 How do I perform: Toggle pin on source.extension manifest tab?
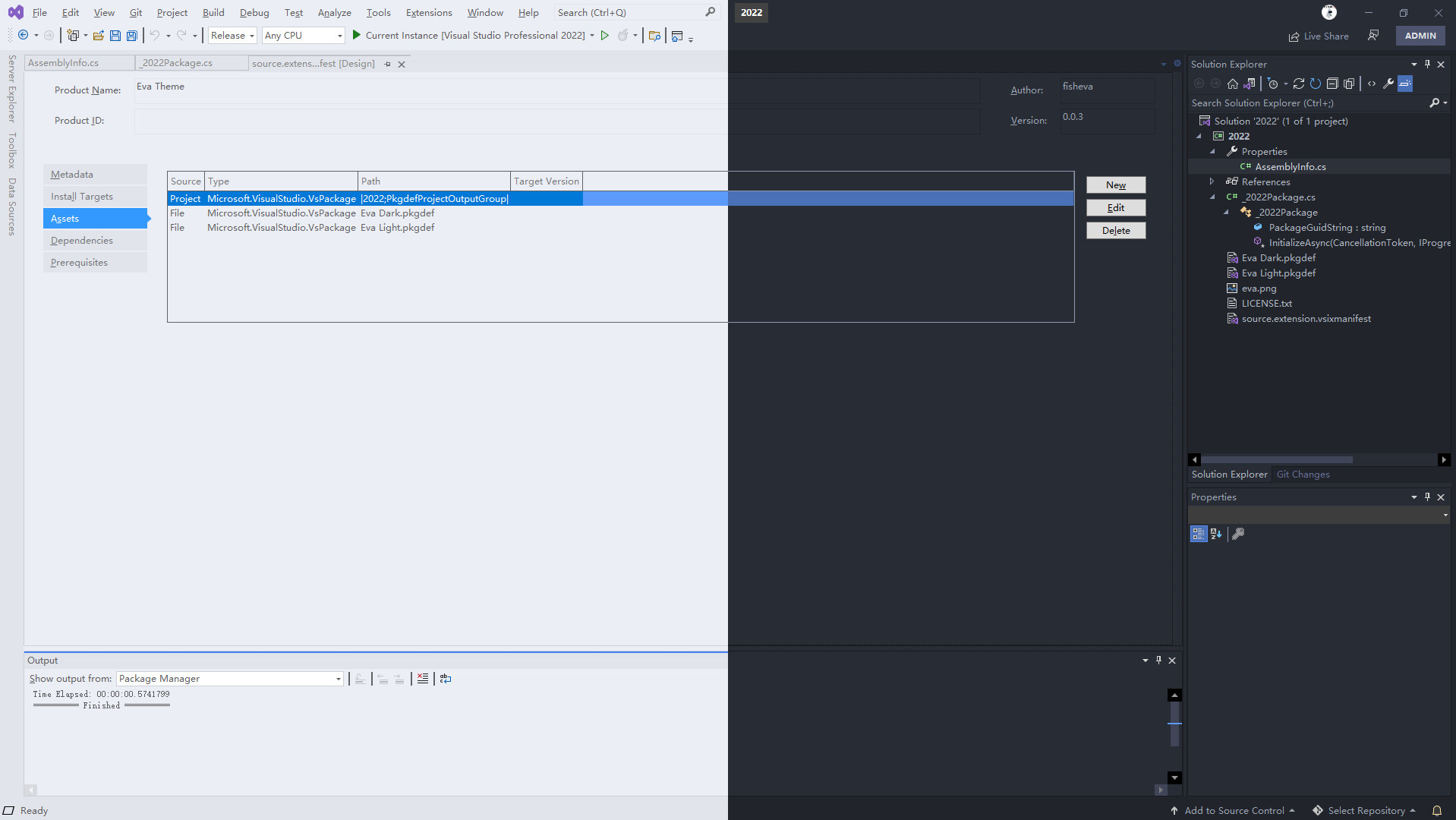point(387,65)
